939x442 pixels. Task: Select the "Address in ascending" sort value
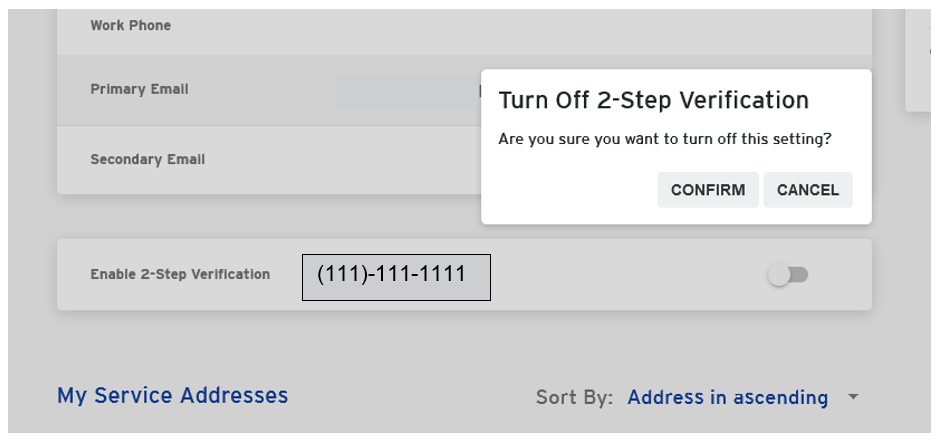pyautogui.click(x=727, y=398)
